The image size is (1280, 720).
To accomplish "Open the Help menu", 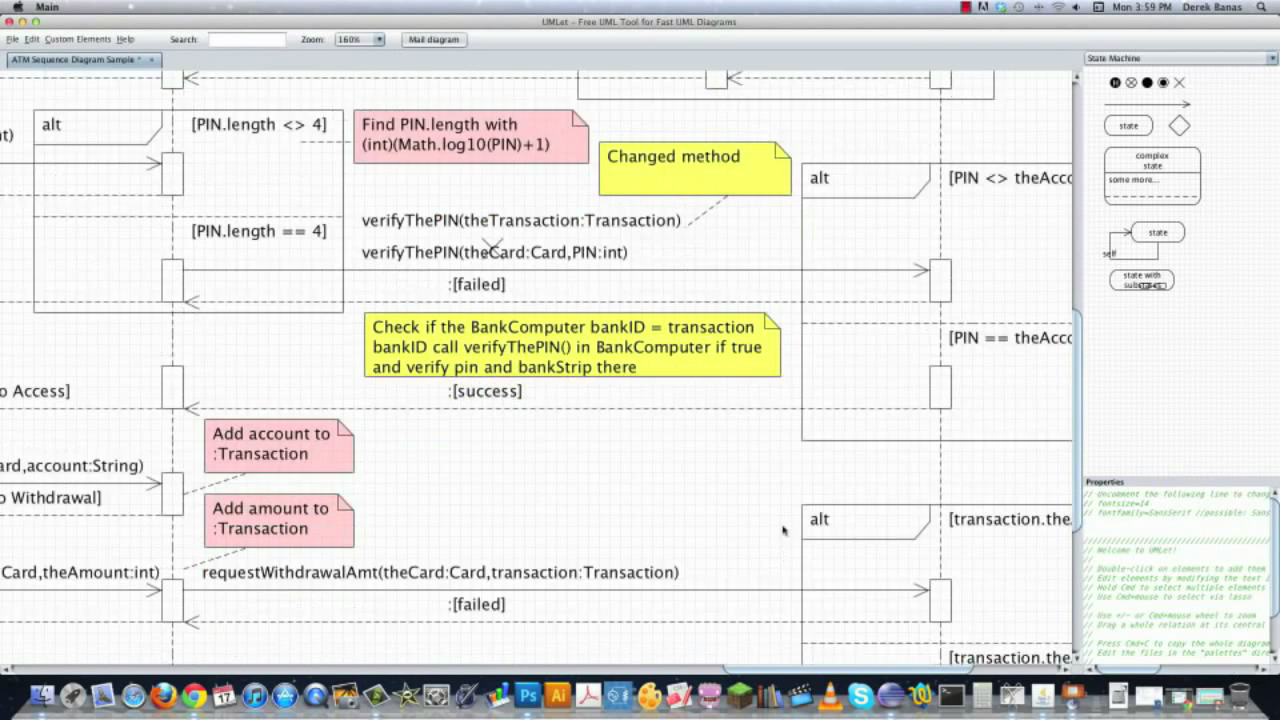I will point(125,40).
